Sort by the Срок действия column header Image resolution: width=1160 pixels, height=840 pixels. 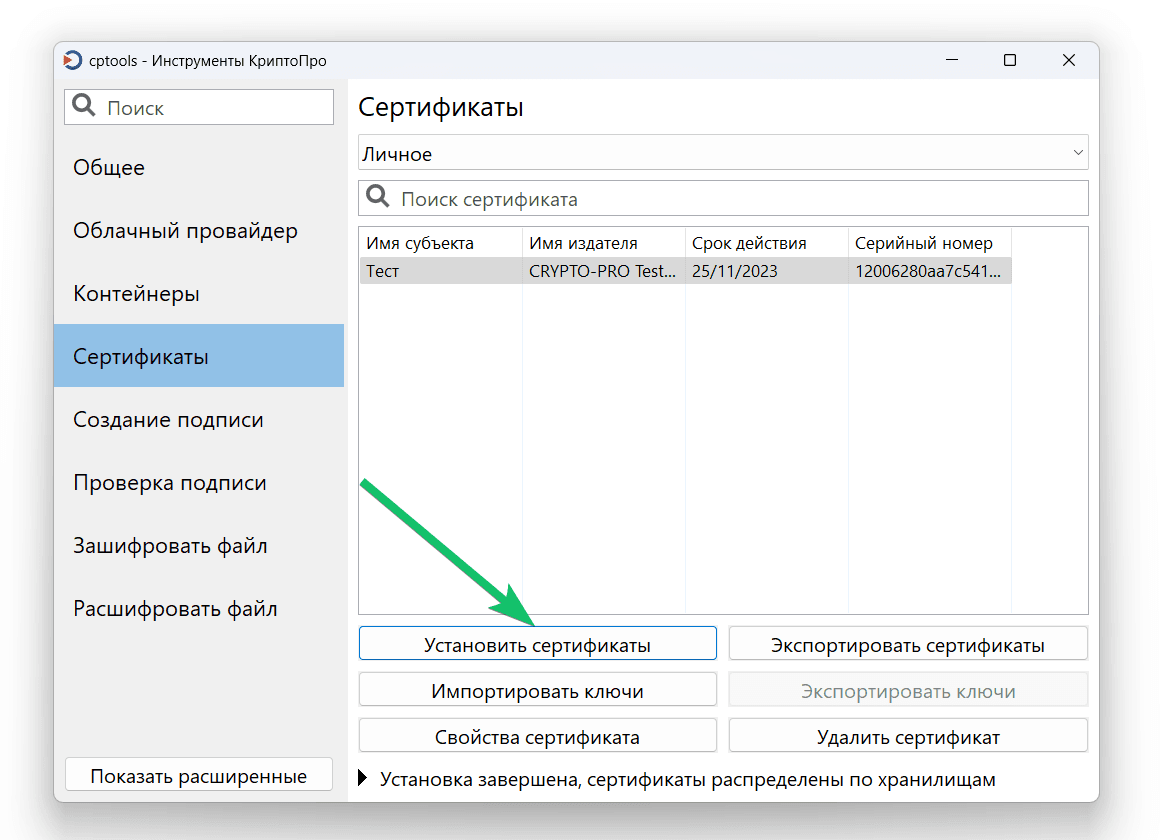pyautogui.click(x=766, y=243)
